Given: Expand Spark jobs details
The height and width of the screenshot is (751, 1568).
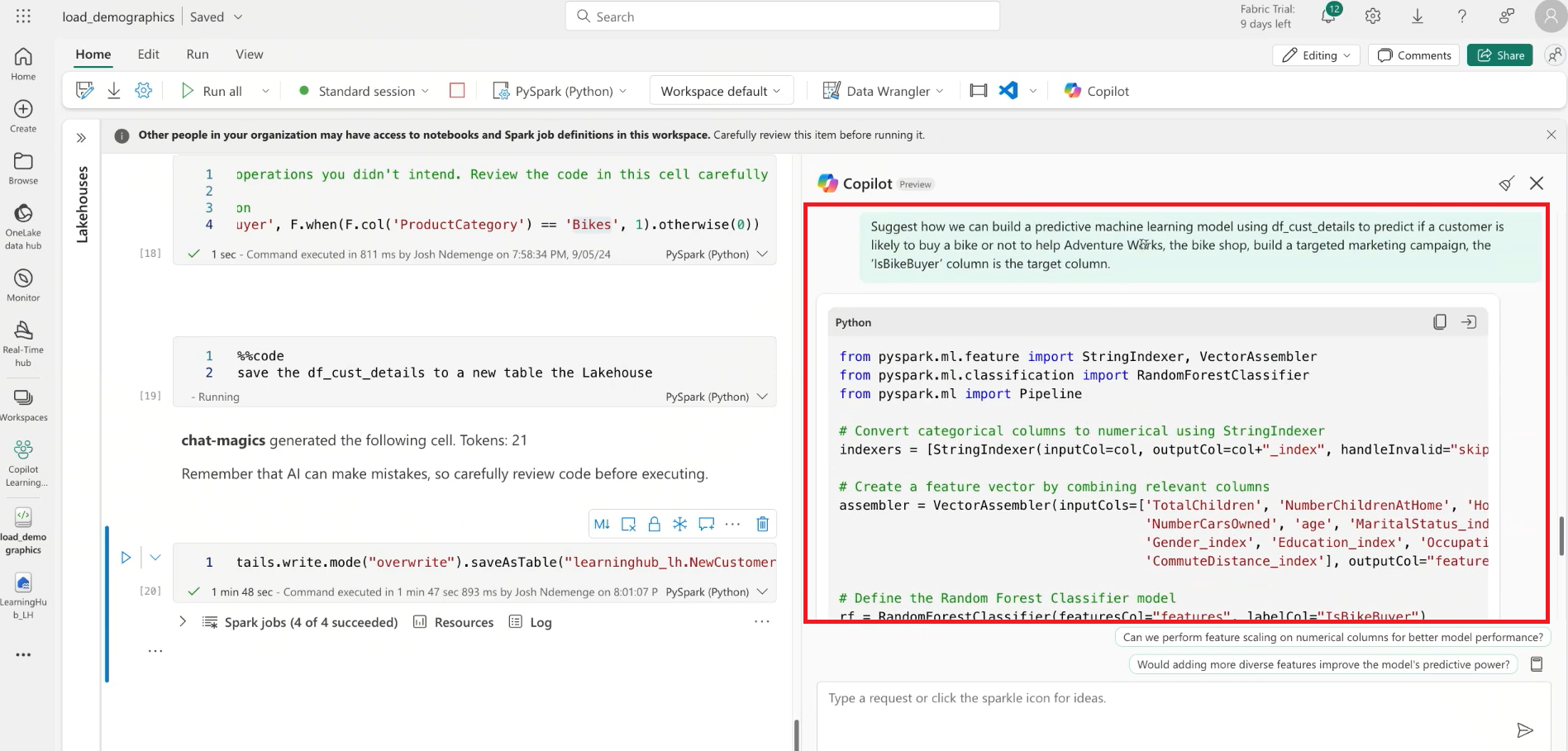Looking at the screenshot, I should click(x=183, y=622).
